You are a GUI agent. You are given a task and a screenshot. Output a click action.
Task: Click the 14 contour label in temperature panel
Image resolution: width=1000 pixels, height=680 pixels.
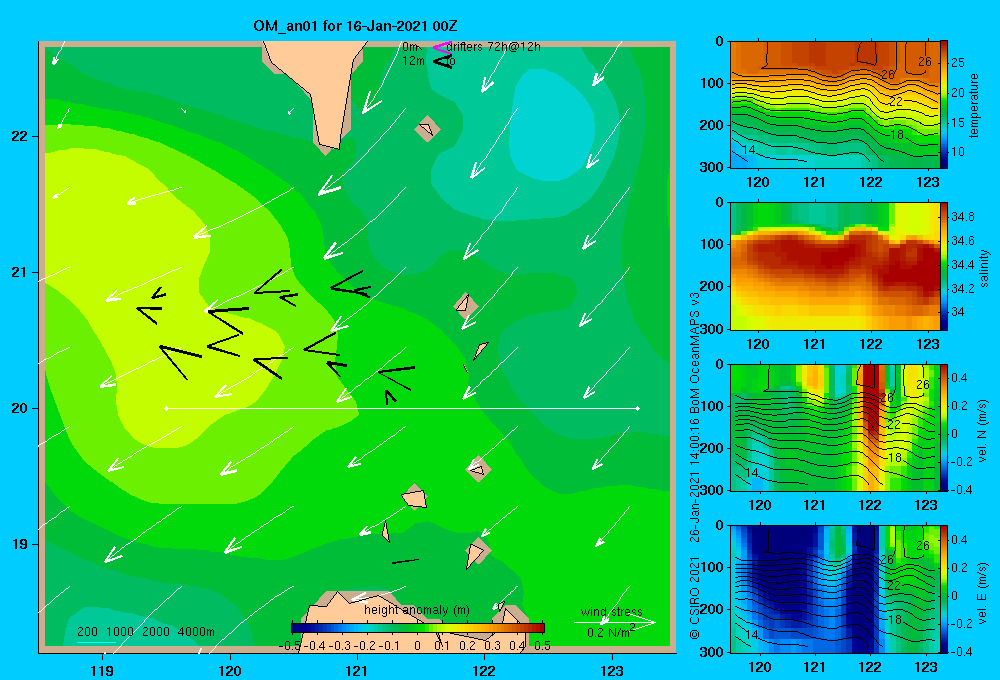click(749, 150)
